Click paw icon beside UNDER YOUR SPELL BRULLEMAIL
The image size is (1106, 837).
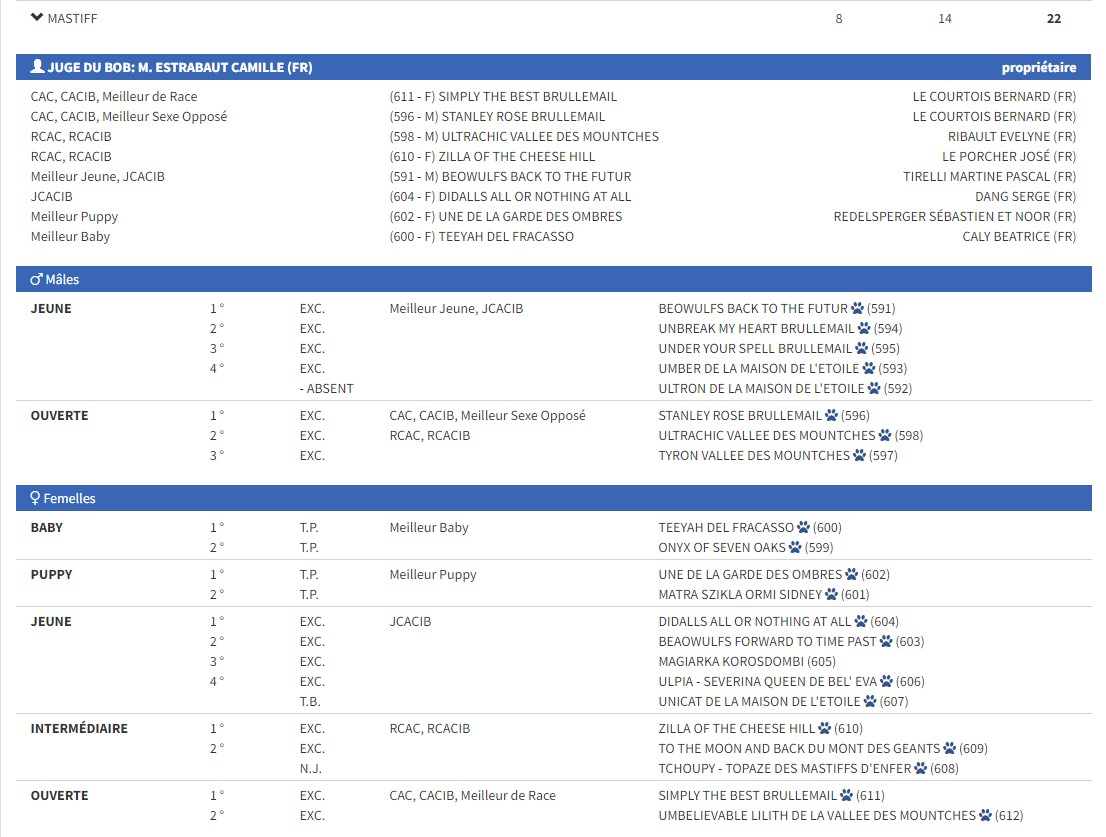[861, 348]
